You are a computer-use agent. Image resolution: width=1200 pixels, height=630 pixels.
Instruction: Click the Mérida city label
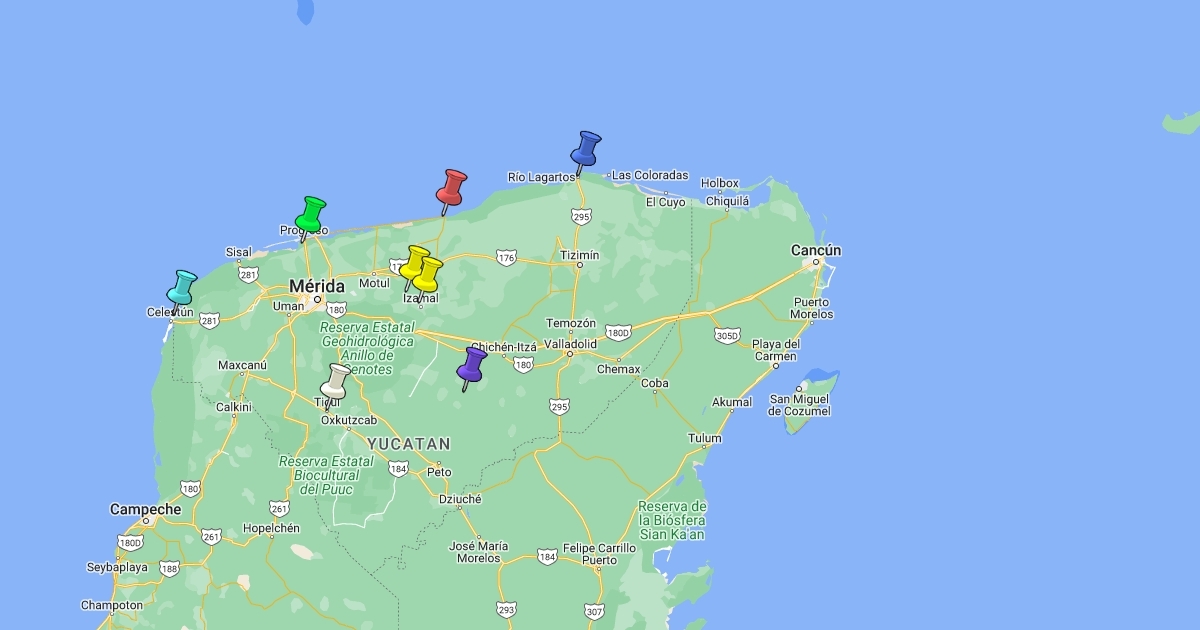(x=317, y=287)
